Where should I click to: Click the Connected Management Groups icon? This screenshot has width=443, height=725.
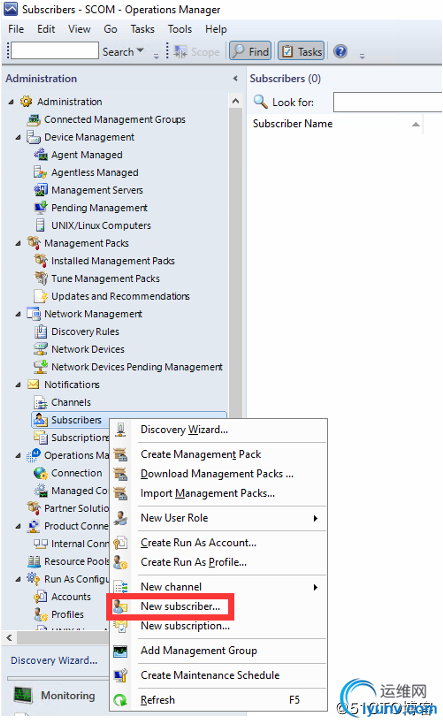click(x=33, y=119)
